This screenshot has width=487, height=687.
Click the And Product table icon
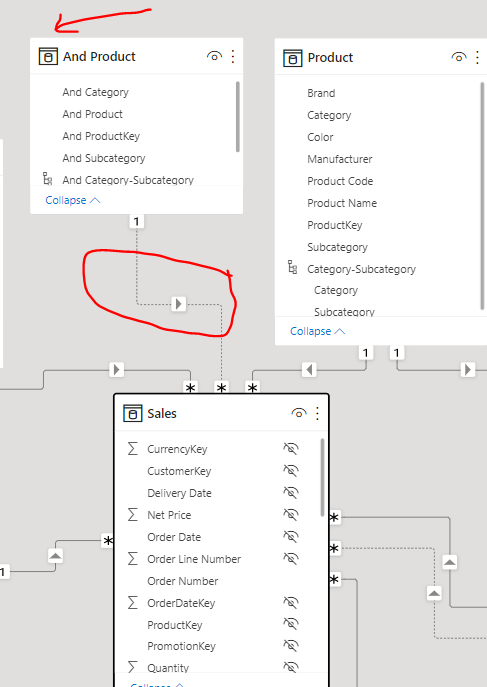coord(48,57)
